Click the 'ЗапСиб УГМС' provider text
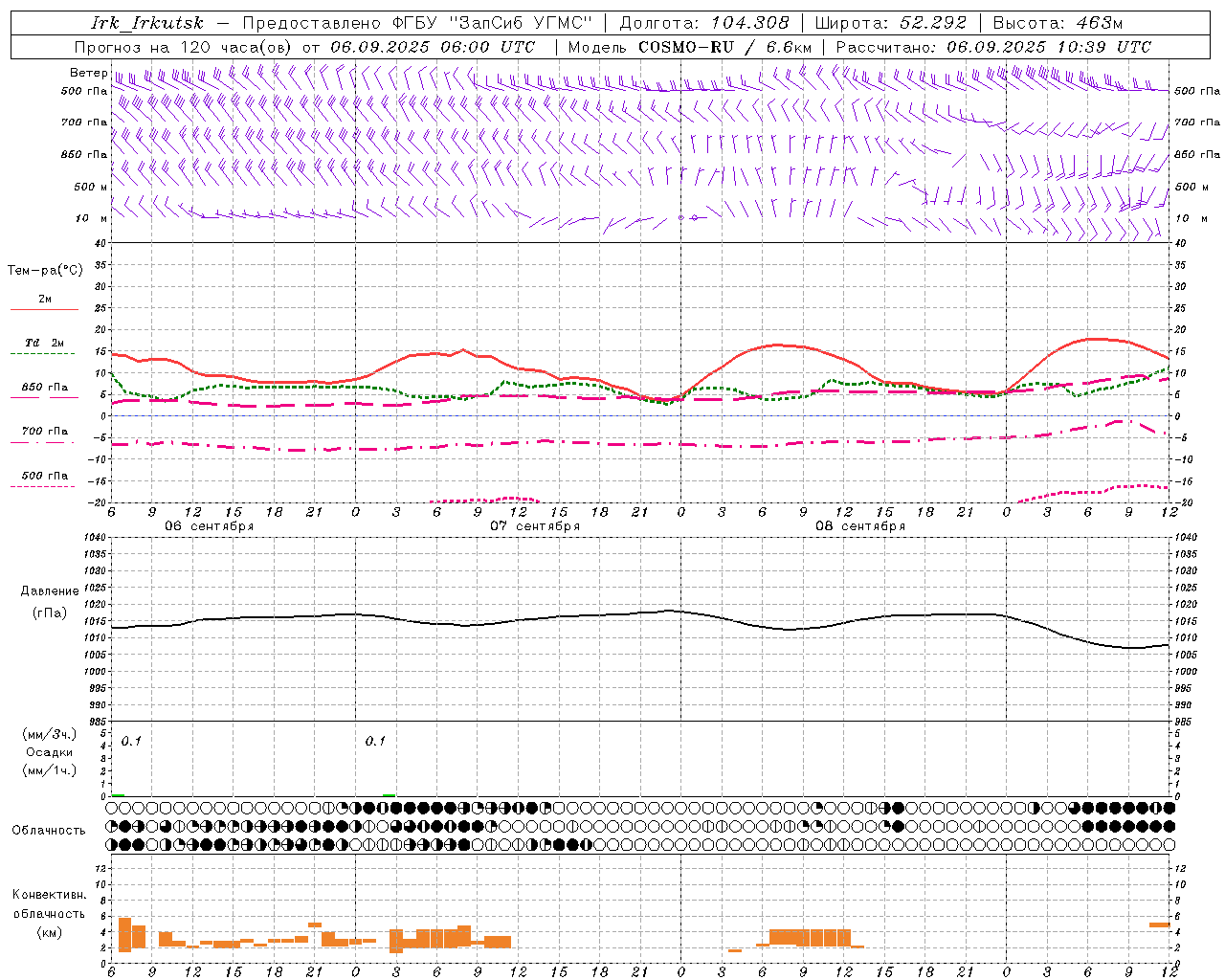The height and width of the screenshot is (980, 1225). click(x=521, y=23)
